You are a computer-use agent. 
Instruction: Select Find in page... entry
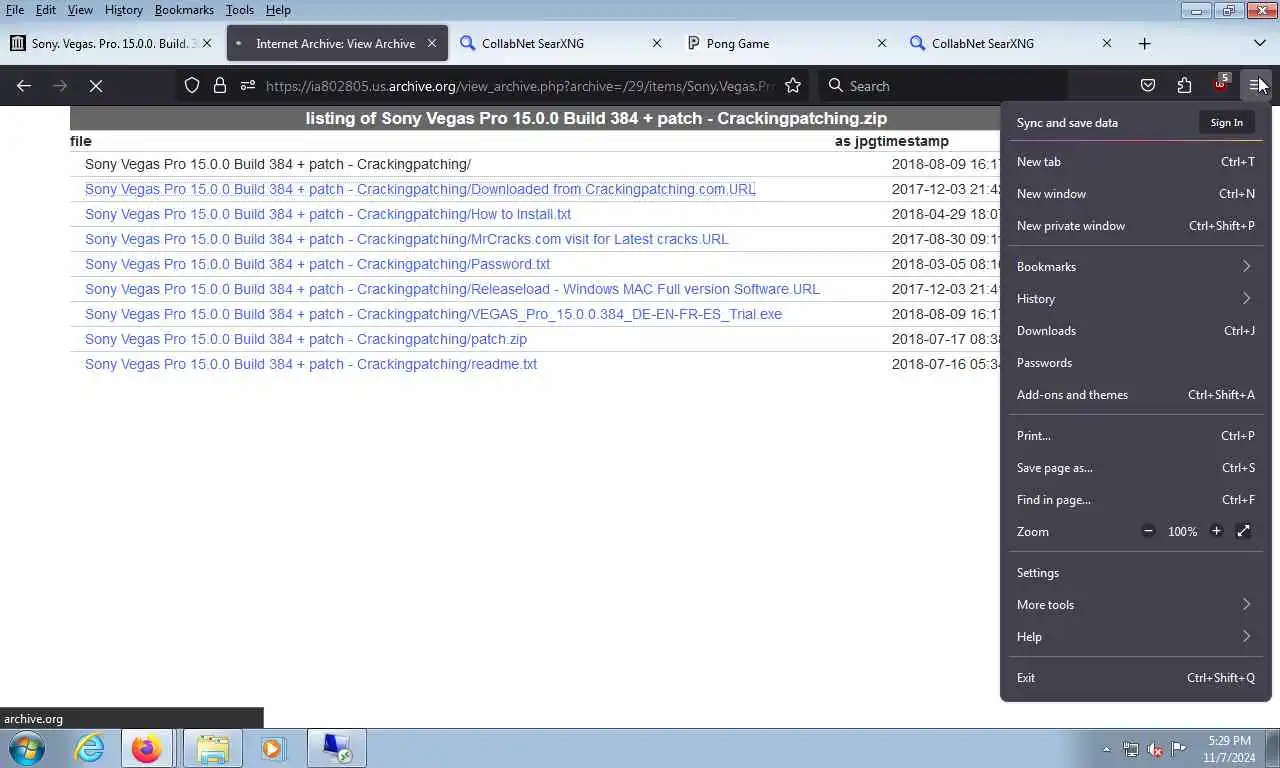click(x=1135, y=499)
